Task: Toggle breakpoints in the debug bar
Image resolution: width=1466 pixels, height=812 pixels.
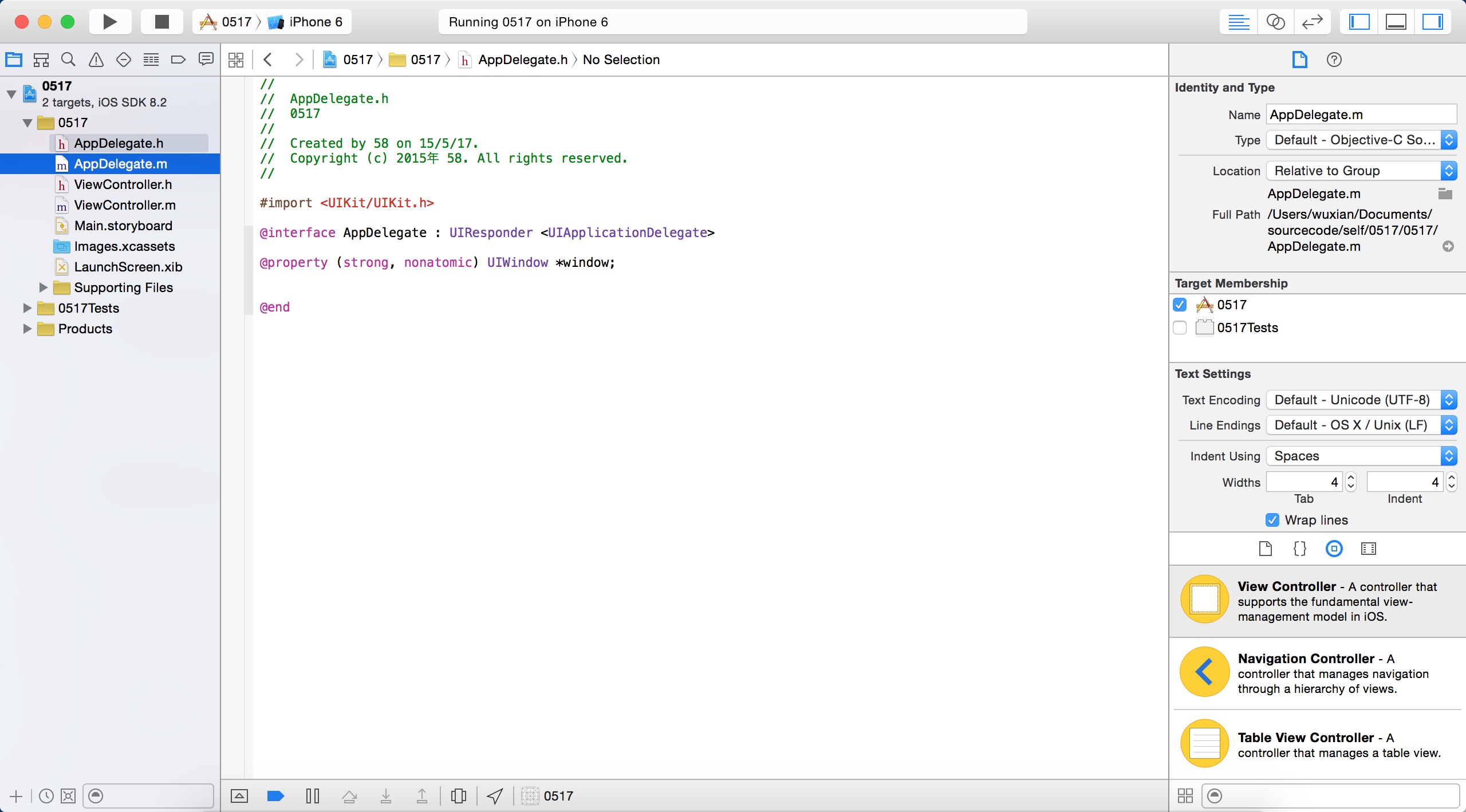Action: click(x=275, y=796)
